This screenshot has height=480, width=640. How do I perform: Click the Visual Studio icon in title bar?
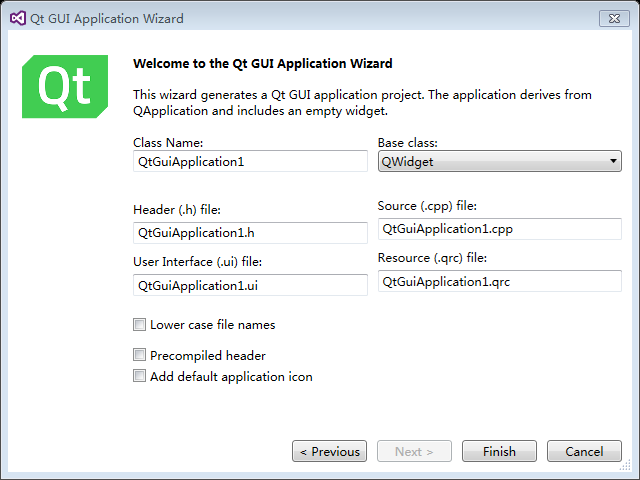click(x=18, y=18)
